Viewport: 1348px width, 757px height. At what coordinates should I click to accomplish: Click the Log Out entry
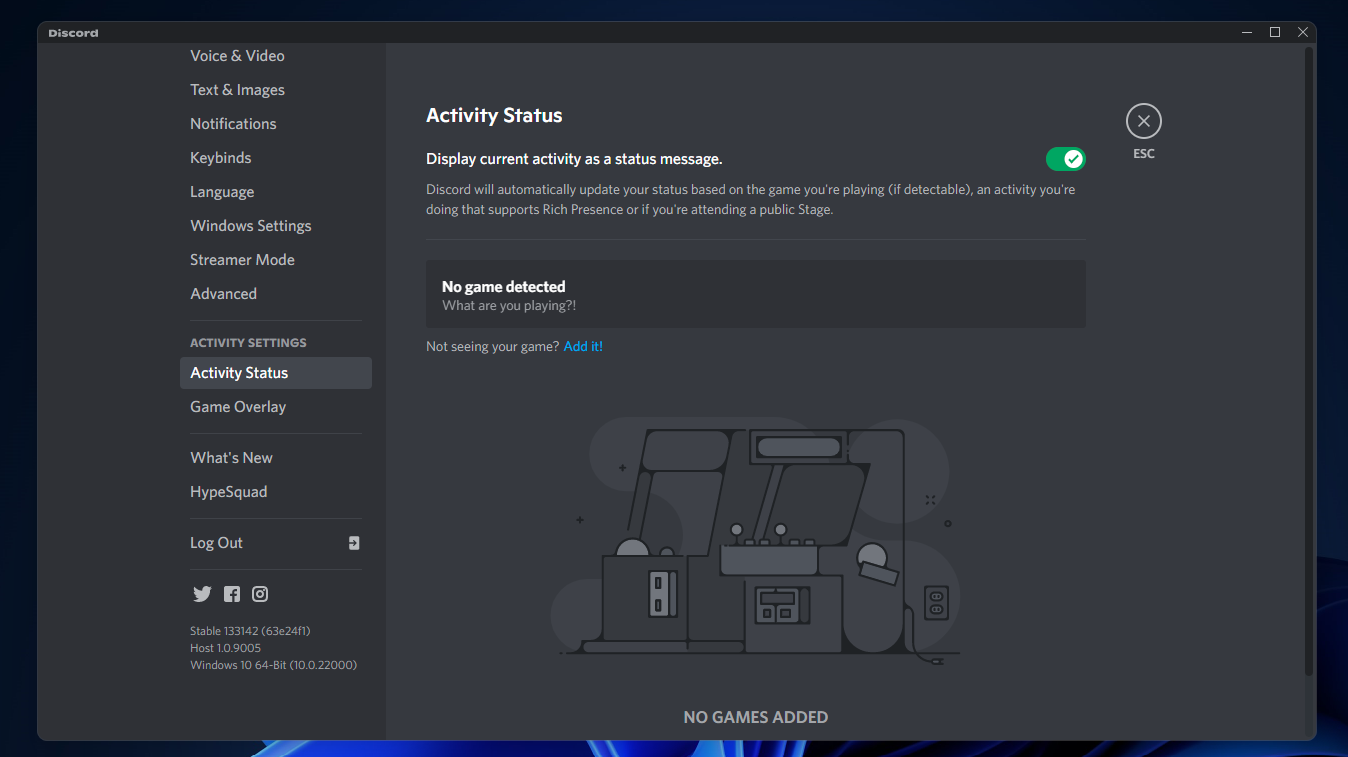point(276,543)
